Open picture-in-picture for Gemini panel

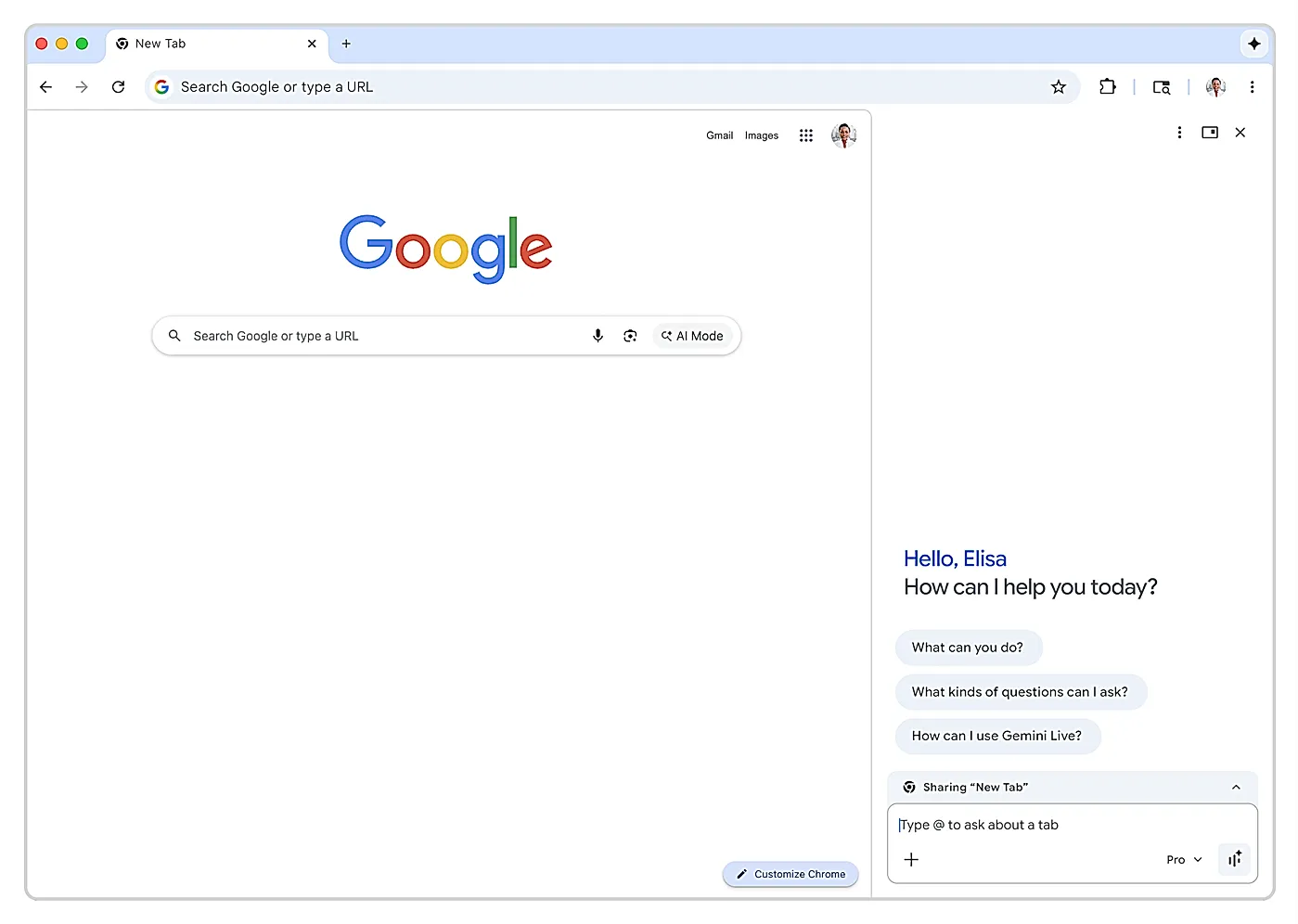click(x=1209, y=133)
